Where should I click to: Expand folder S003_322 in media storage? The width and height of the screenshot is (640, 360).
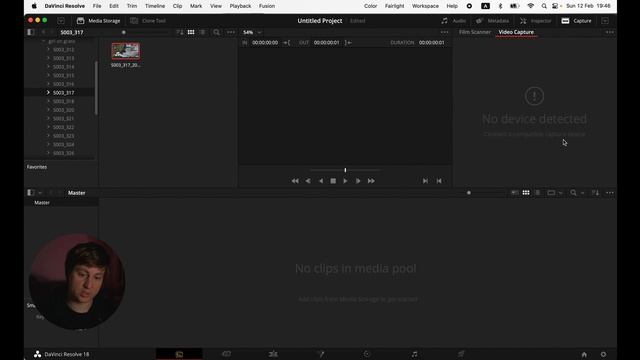click(48, 127)
